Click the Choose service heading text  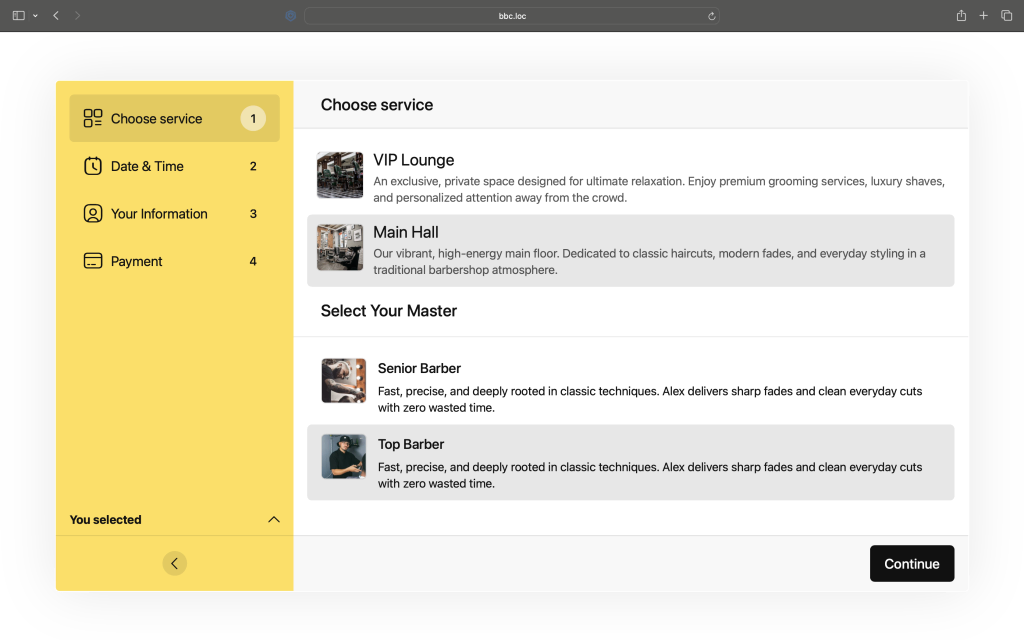tap(377, 104)
